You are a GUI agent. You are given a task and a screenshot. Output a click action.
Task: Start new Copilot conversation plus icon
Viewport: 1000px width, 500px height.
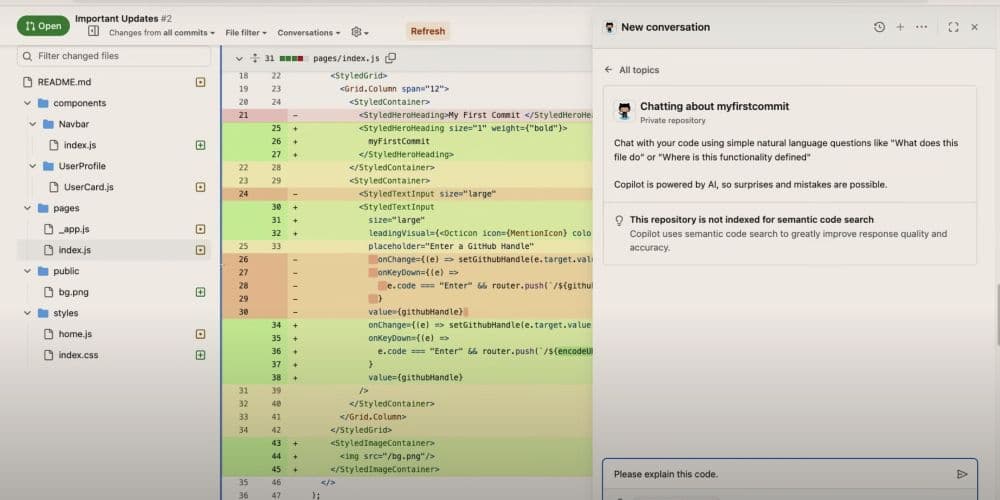(900, 27)
